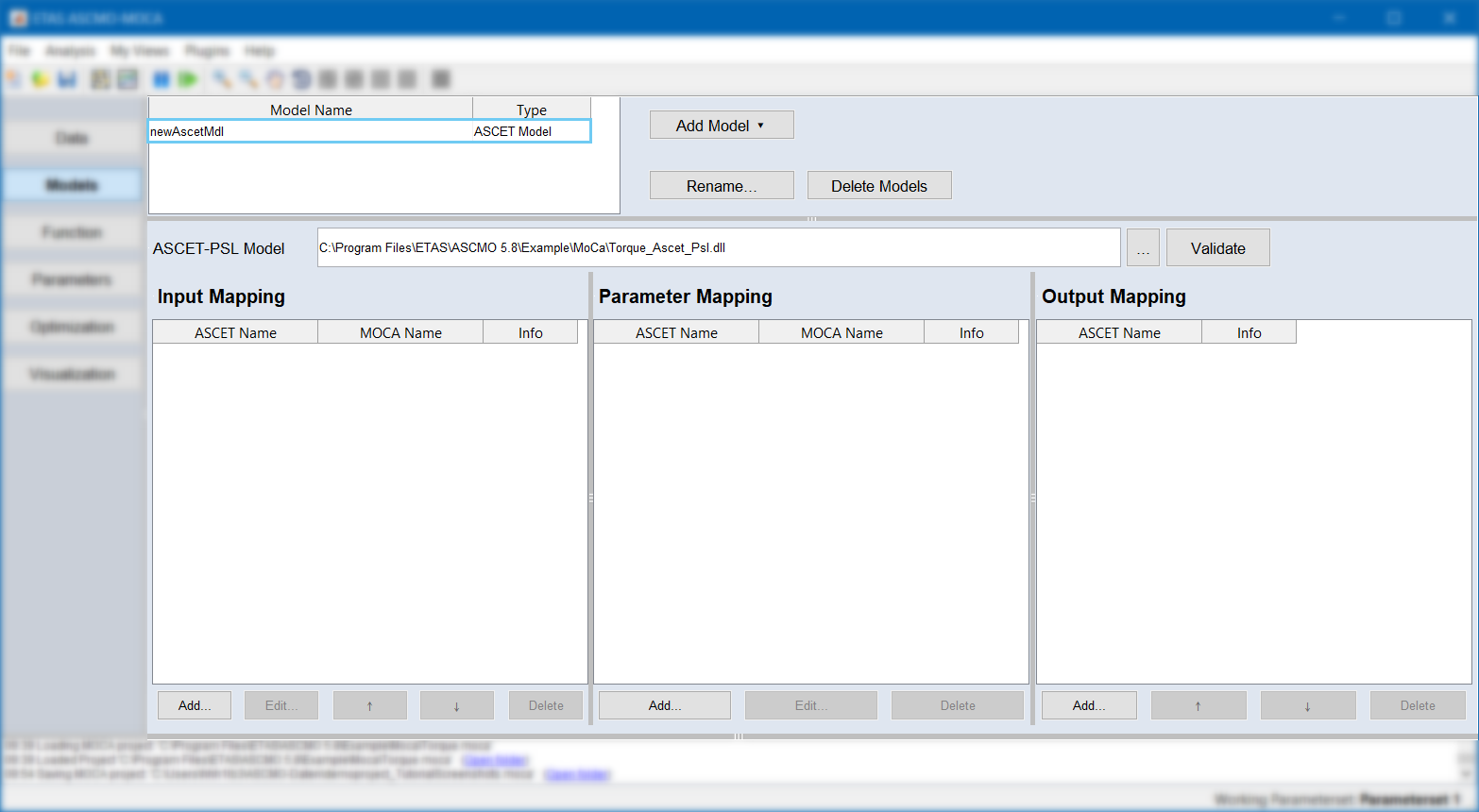Click the Validate button
The image size is (1479, 812).
coord(1217,248)
